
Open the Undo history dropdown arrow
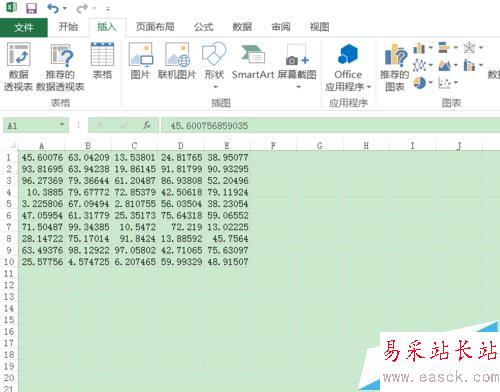(65, 8)
